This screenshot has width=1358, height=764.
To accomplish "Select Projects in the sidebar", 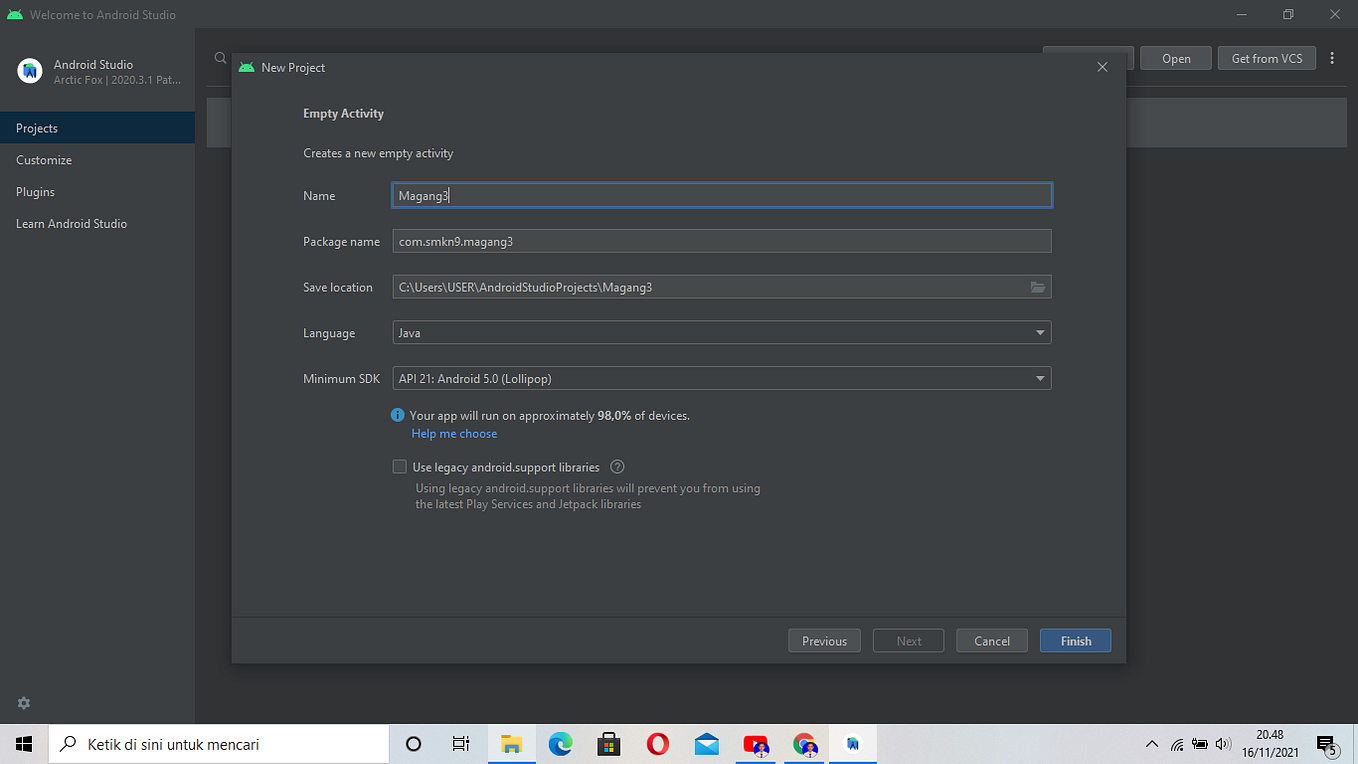I will click(x=36, y=128).
